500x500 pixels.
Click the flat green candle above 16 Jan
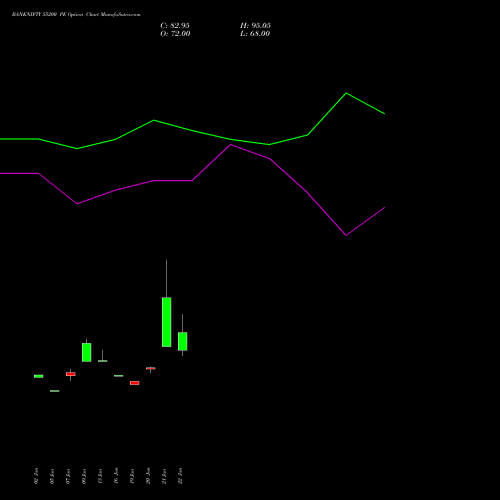119,376
